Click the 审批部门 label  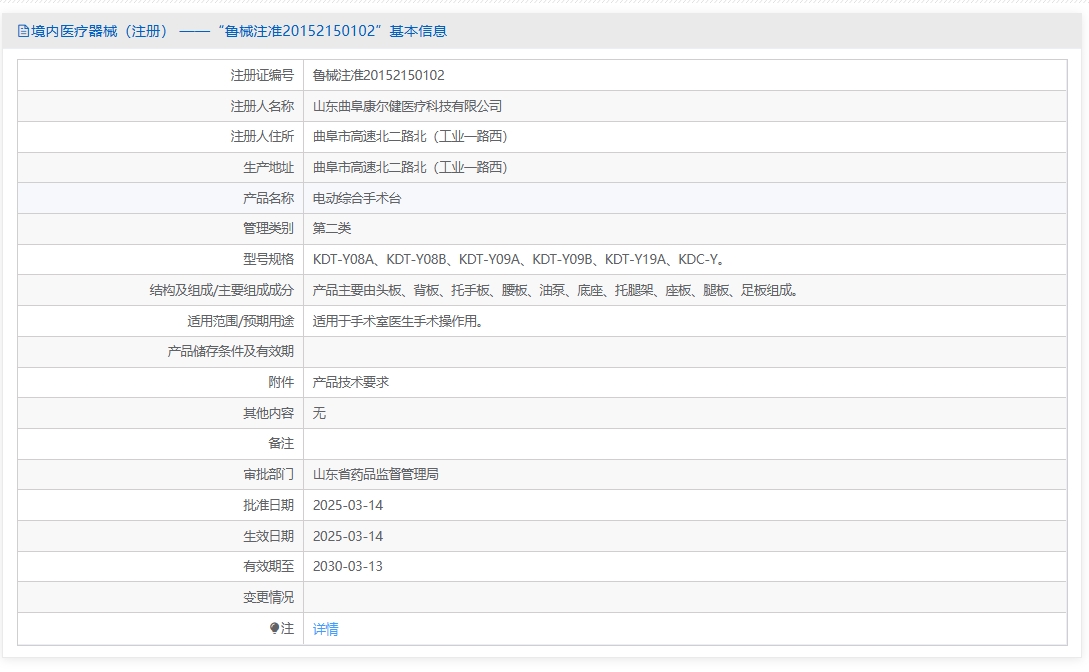point(268,474)
